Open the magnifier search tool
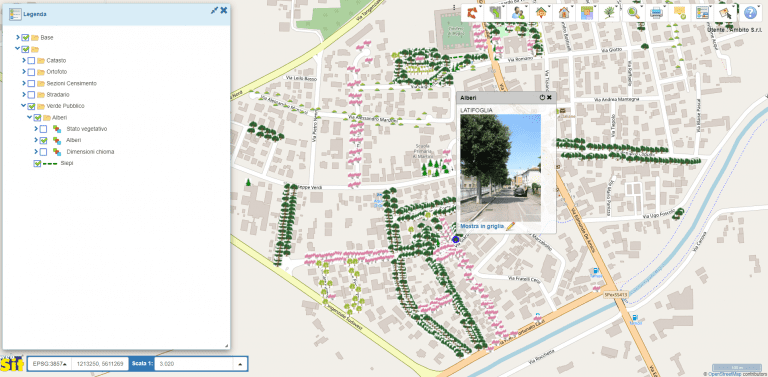The height and width of the screenshot is (377, 768). 634,13
